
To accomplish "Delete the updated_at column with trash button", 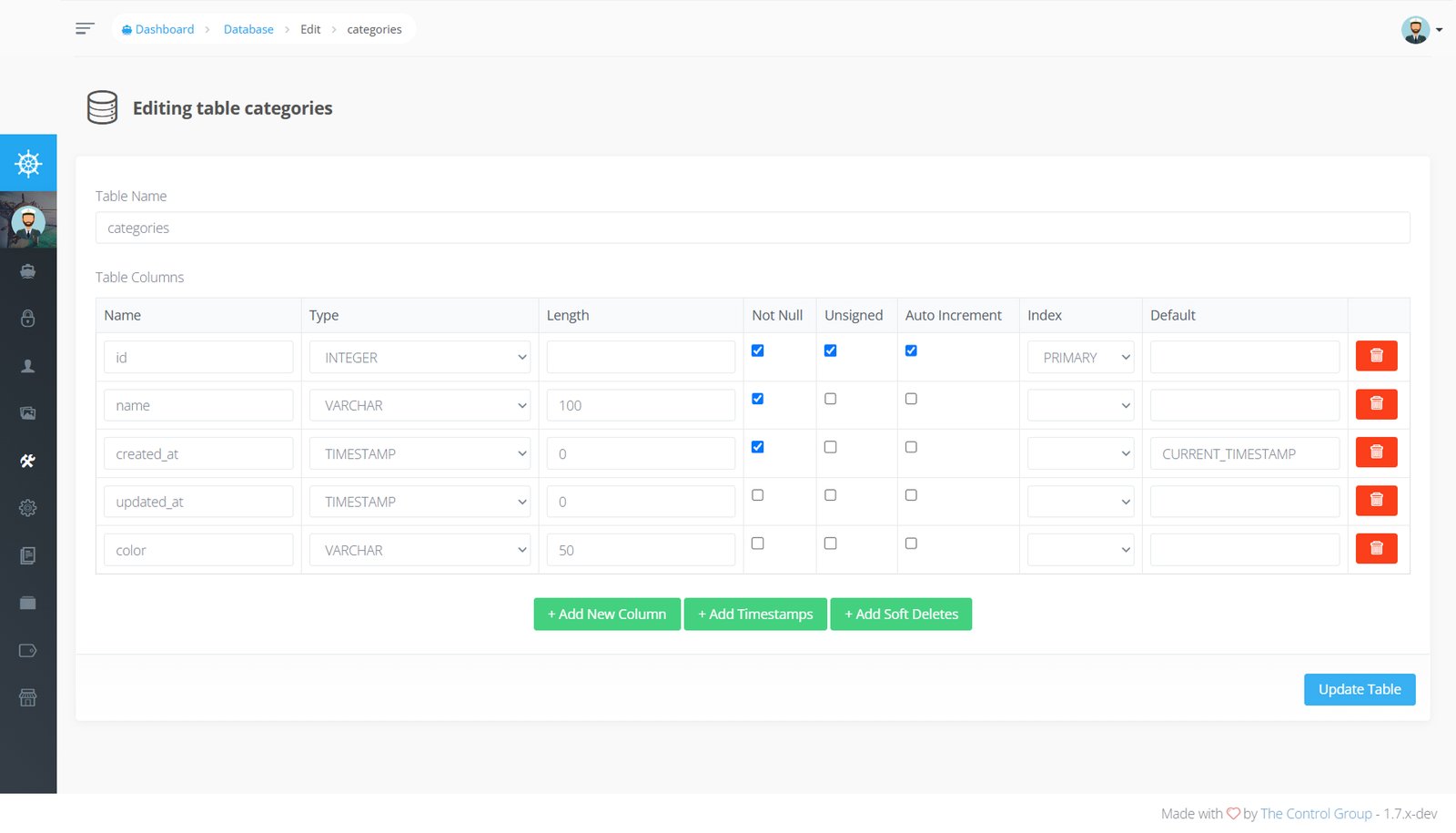I will click(1376, 501).
